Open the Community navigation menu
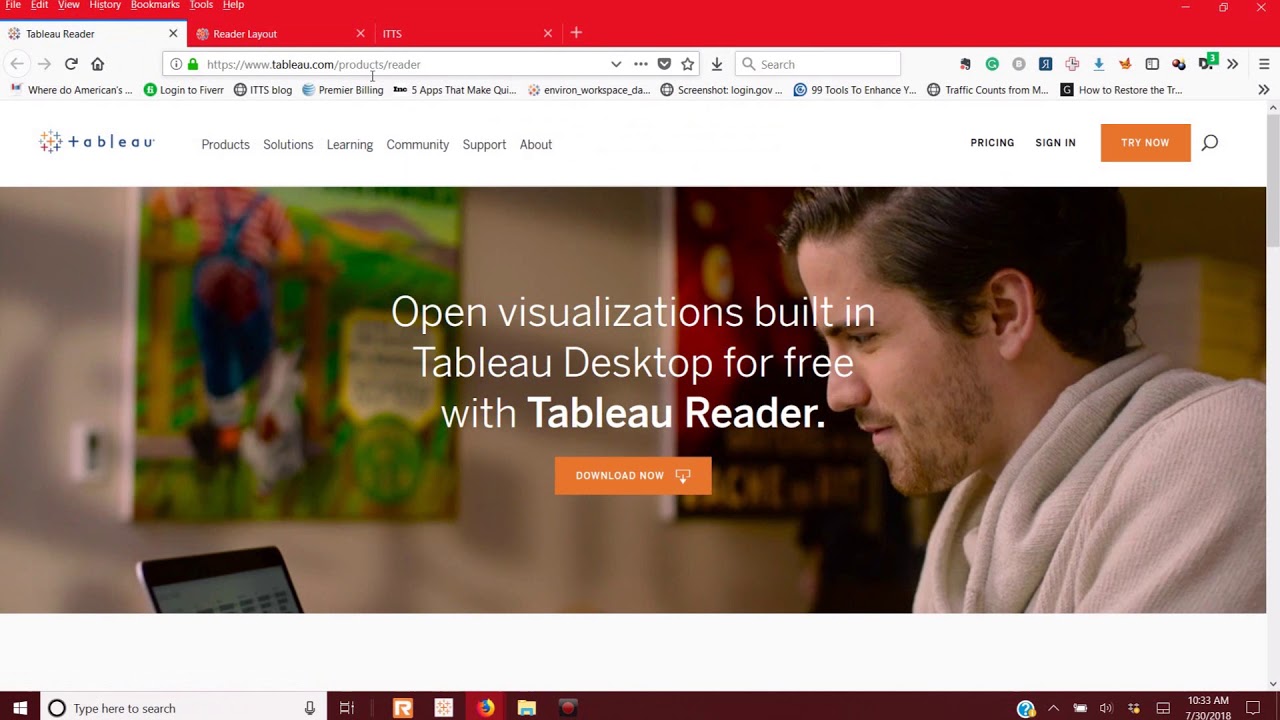The height and width of the screenshot is (720, 1280). (417, 144)
